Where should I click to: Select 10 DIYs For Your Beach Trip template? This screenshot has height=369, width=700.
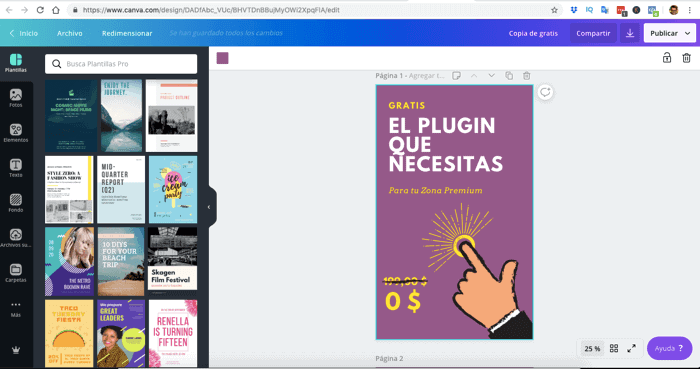[121, 261]
